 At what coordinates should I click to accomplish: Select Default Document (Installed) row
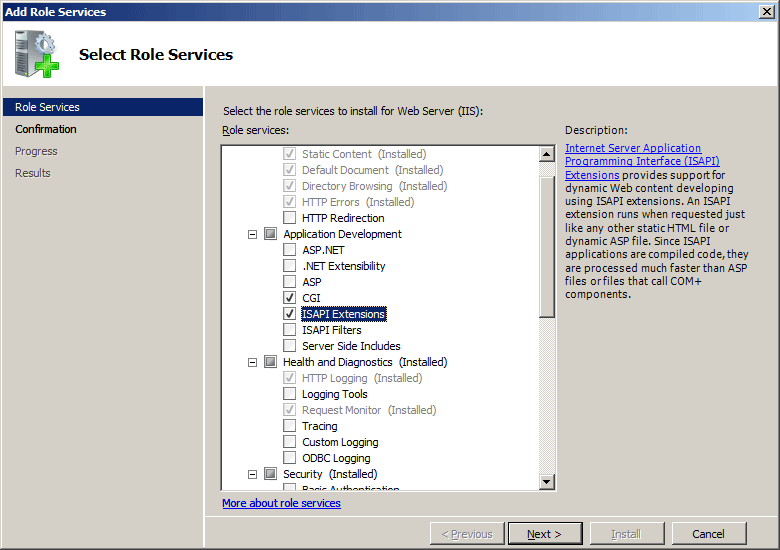373,170
